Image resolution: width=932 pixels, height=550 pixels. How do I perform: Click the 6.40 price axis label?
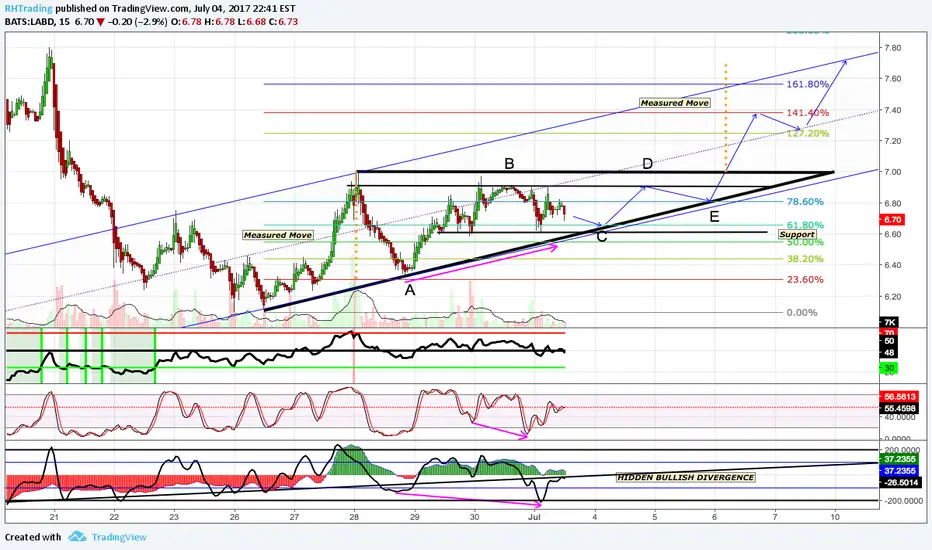click(x=892, y=266)
